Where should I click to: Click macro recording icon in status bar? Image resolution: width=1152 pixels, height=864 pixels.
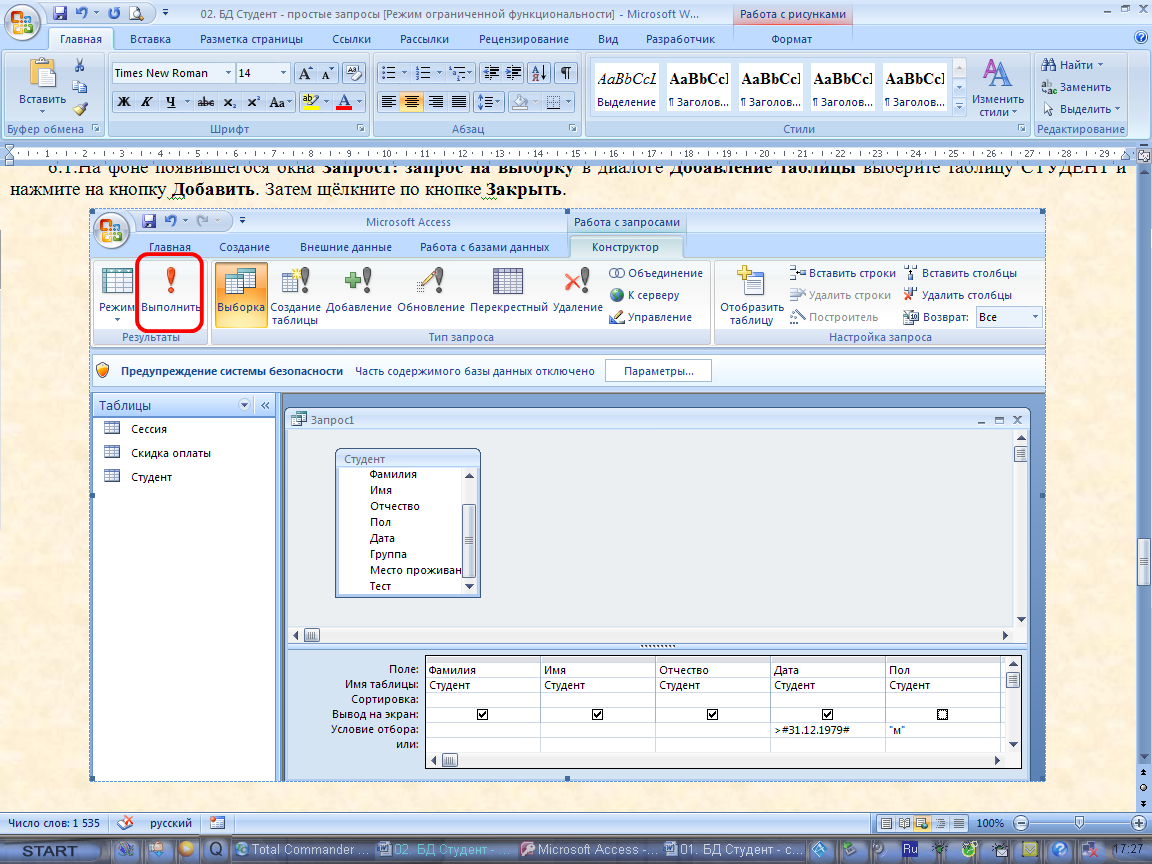tap(217, 823)
